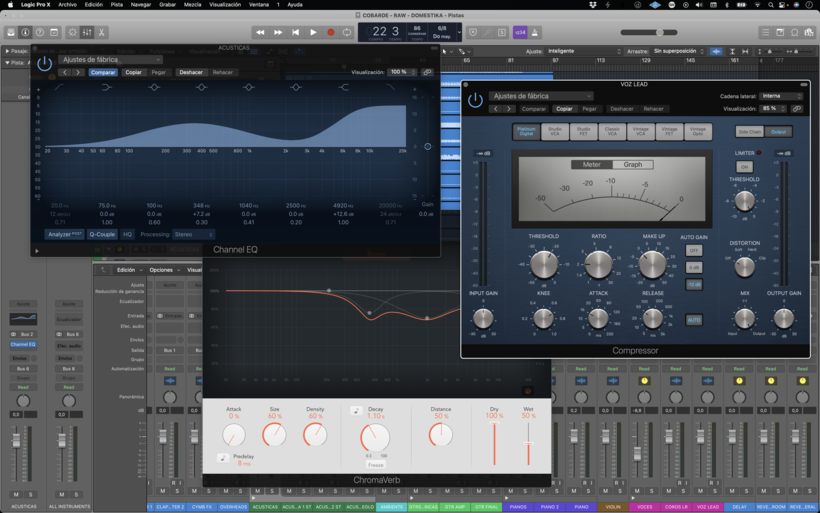Image resolution: width=820 pixels, height=513 pixels.
Task: Select Auto Gain -12 dB button
Action: (693, 284)
